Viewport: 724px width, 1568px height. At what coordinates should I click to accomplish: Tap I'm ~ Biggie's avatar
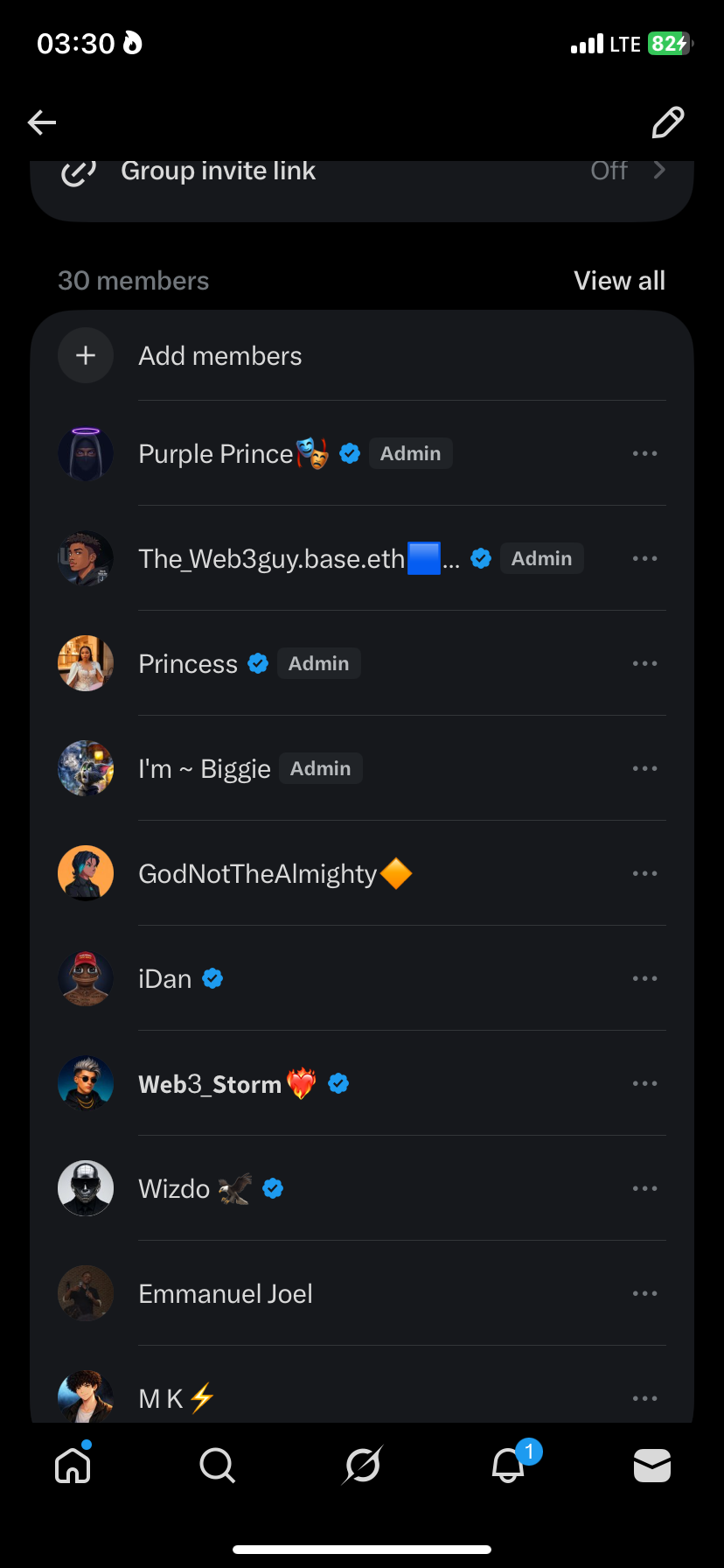tap(86, 768)
